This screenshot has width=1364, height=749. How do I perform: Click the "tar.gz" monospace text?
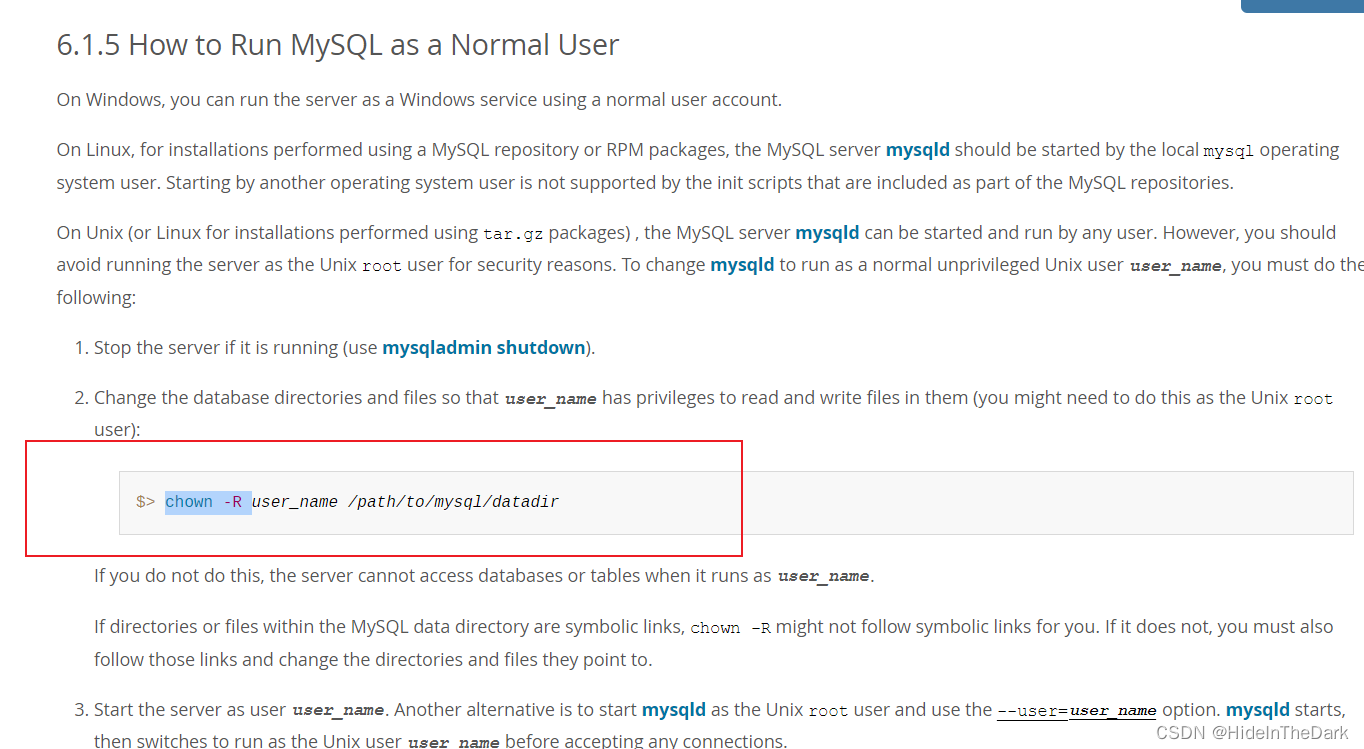click(x=513, y=234)
